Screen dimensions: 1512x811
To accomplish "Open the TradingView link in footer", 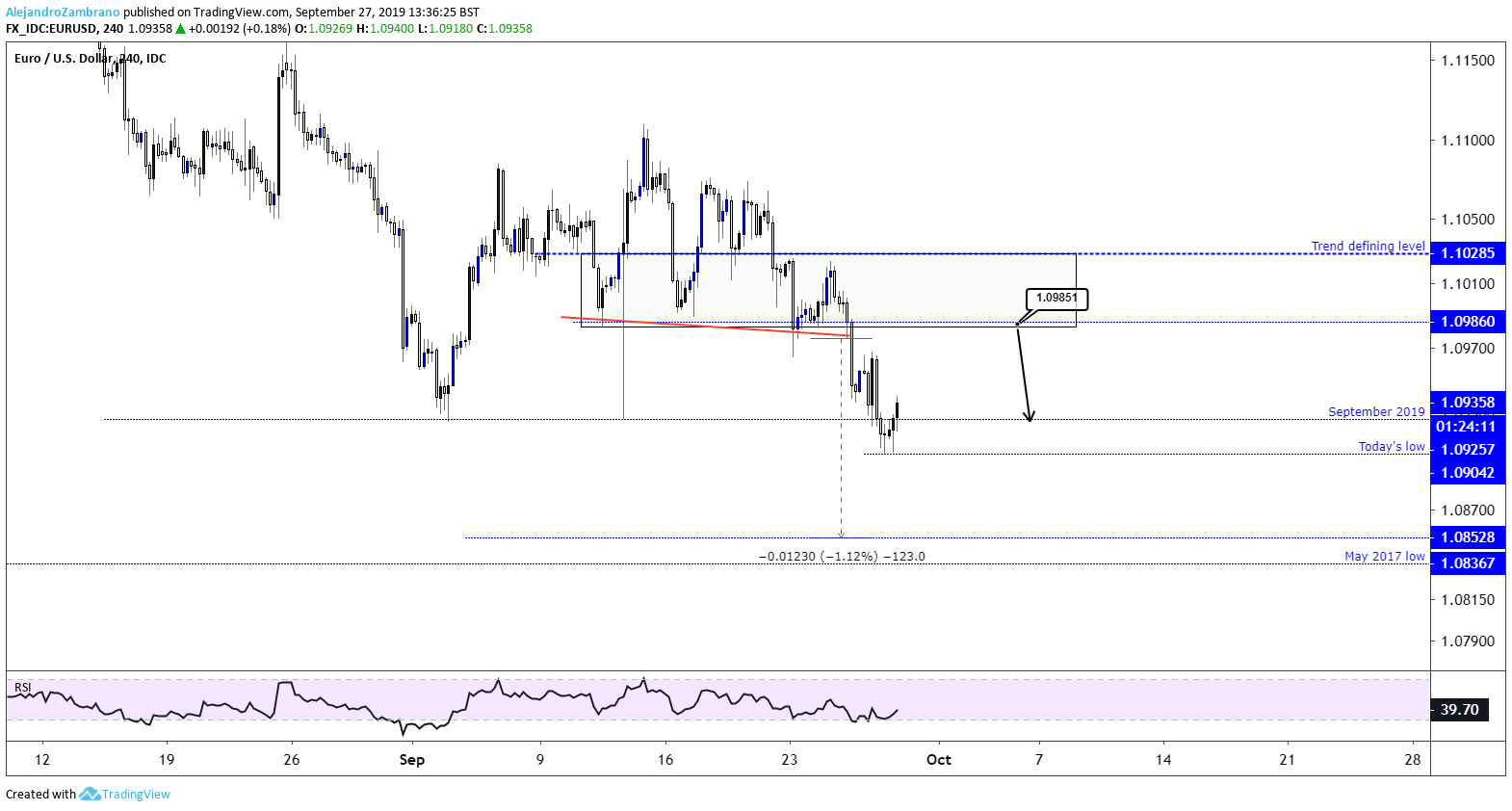I will (x=136, y=795).
